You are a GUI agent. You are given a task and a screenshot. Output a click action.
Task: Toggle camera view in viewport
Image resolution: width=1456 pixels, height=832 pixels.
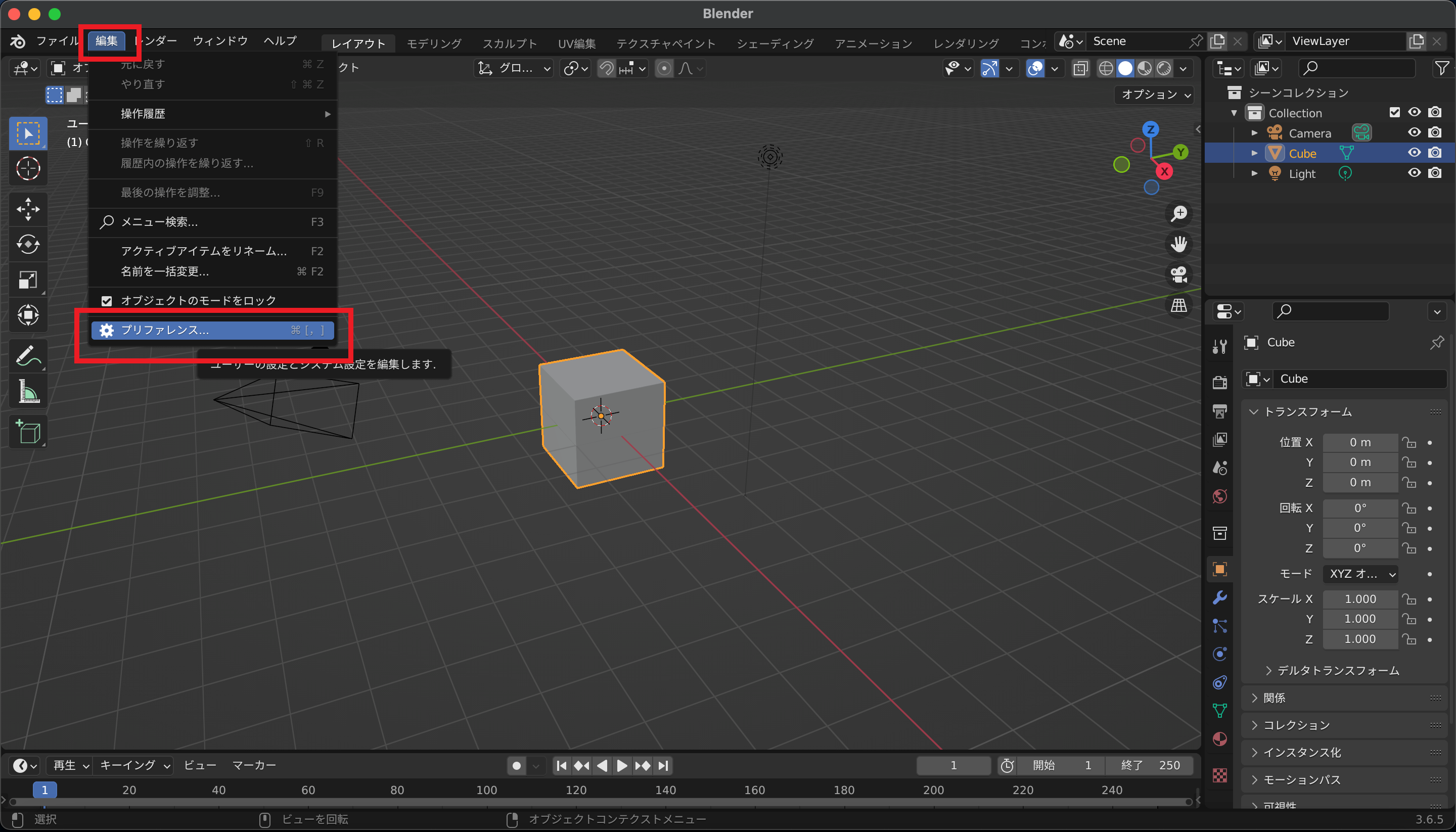pos(1178,275)
